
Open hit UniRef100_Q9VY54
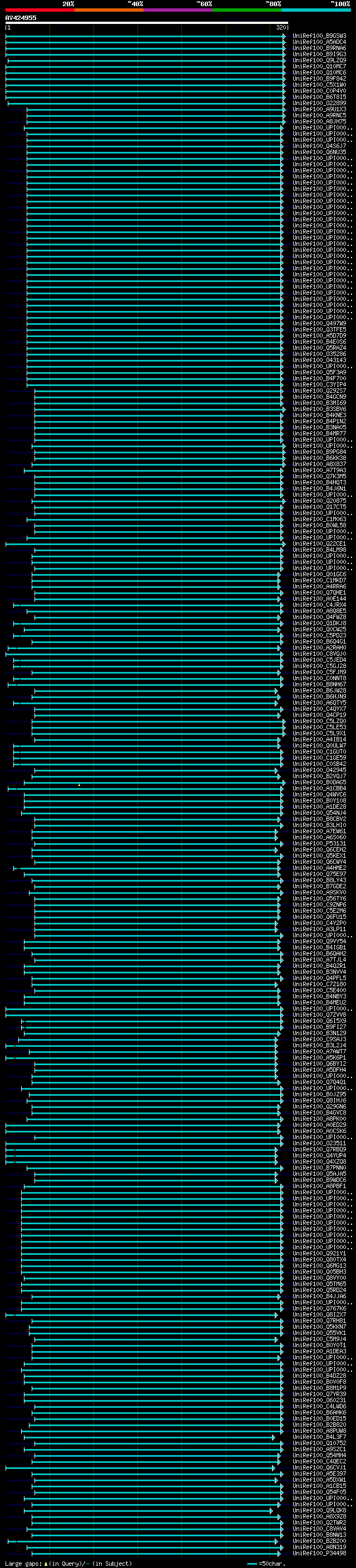[319, 941]
